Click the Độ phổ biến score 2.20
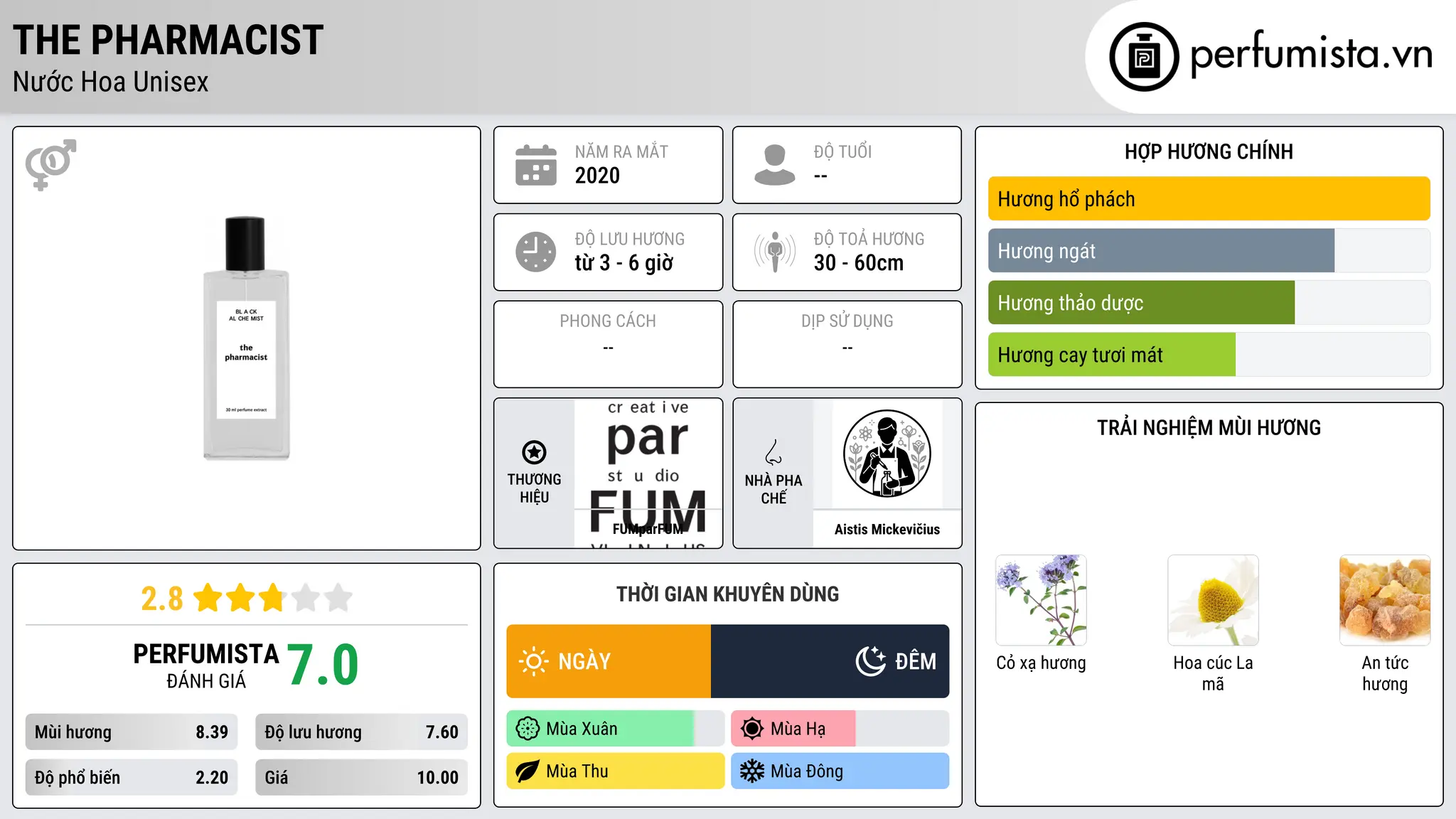 (x=212, y=778)
